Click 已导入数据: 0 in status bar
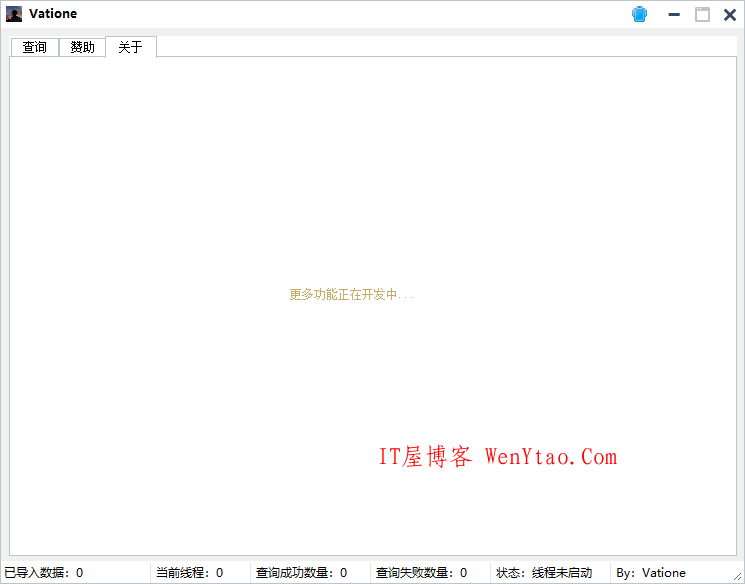Screen dimensions: 745x584 pyautogui.click(x=44, y=573)
